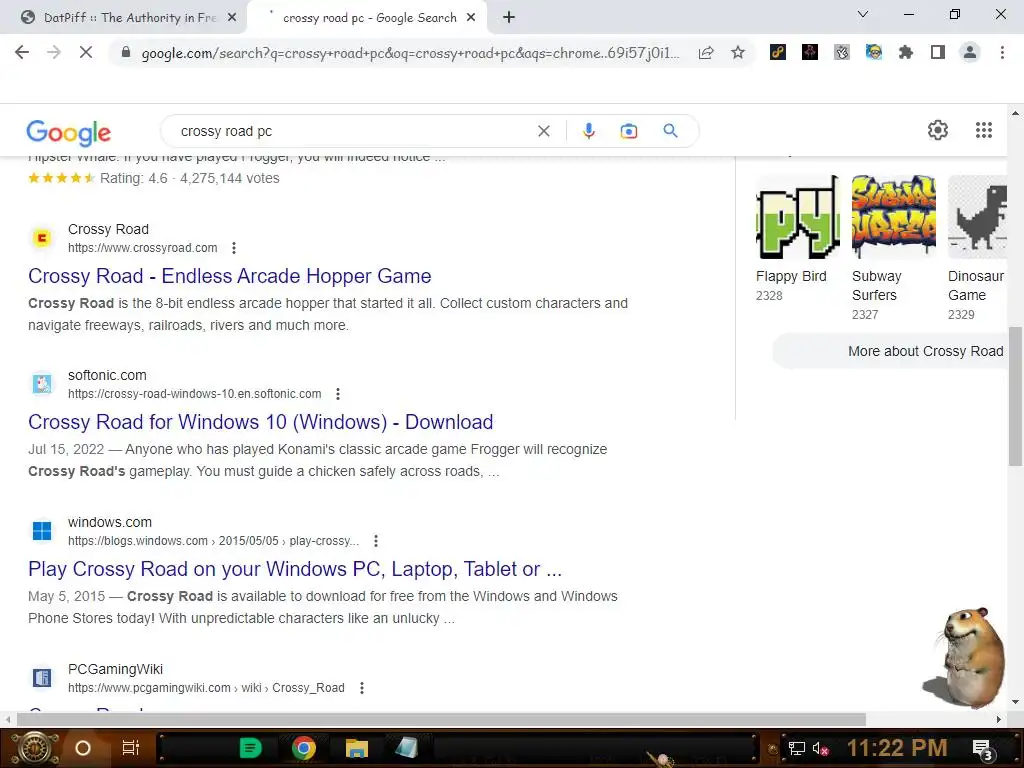This screenshot has width=1024, height=768.
Task: Open Task View in taskbar
Action: [x=131, y=748]
